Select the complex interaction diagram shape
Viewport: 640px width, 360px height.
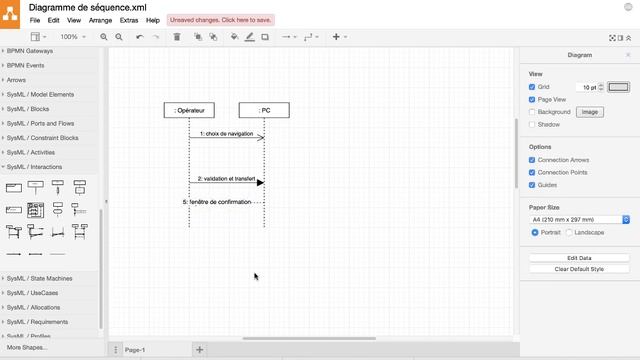point(36,210)
